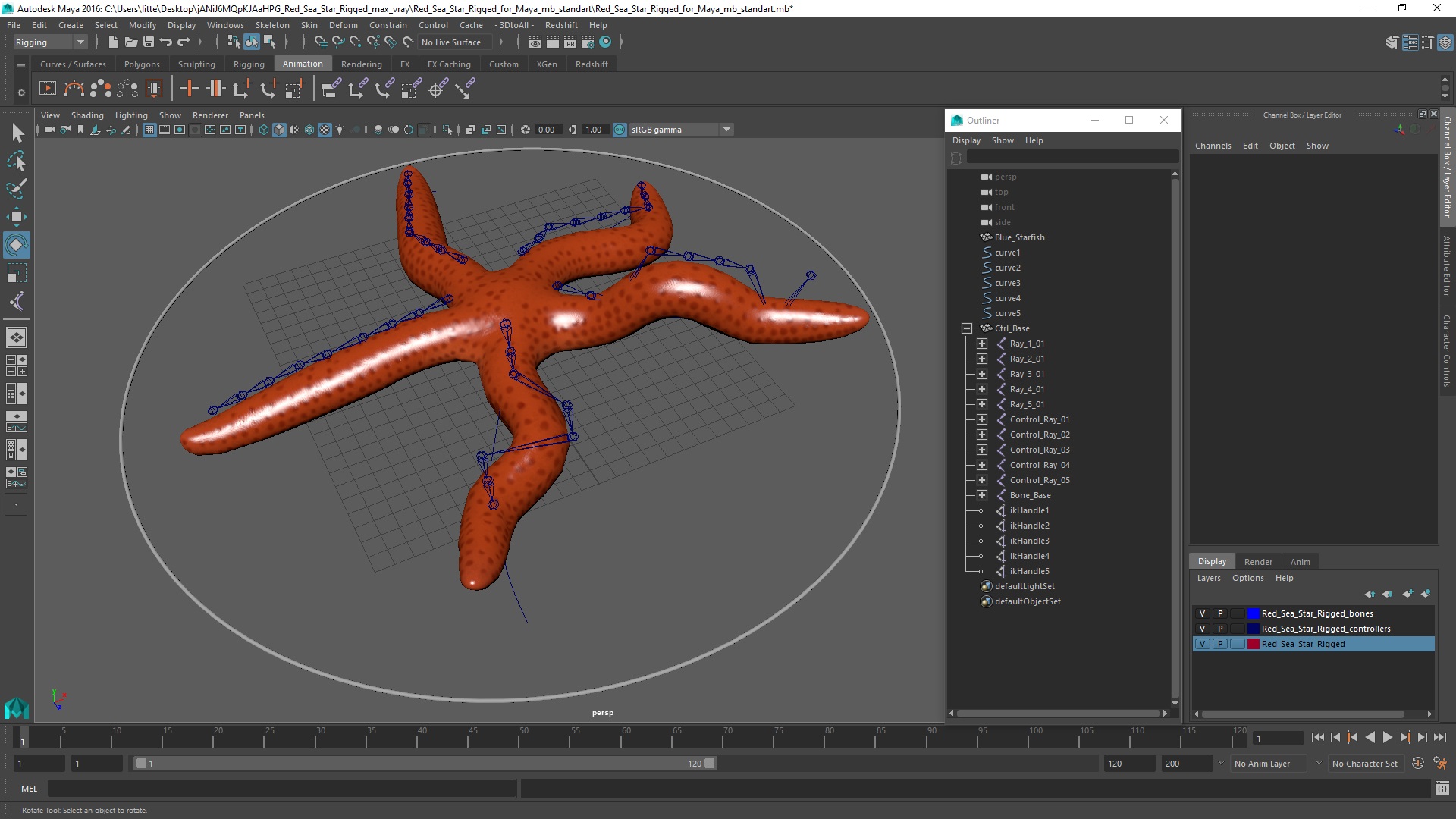The width and height of the screenshot is (1456, 819).
Task: Click the Set Key shelf icon
Action: point(189,89)
